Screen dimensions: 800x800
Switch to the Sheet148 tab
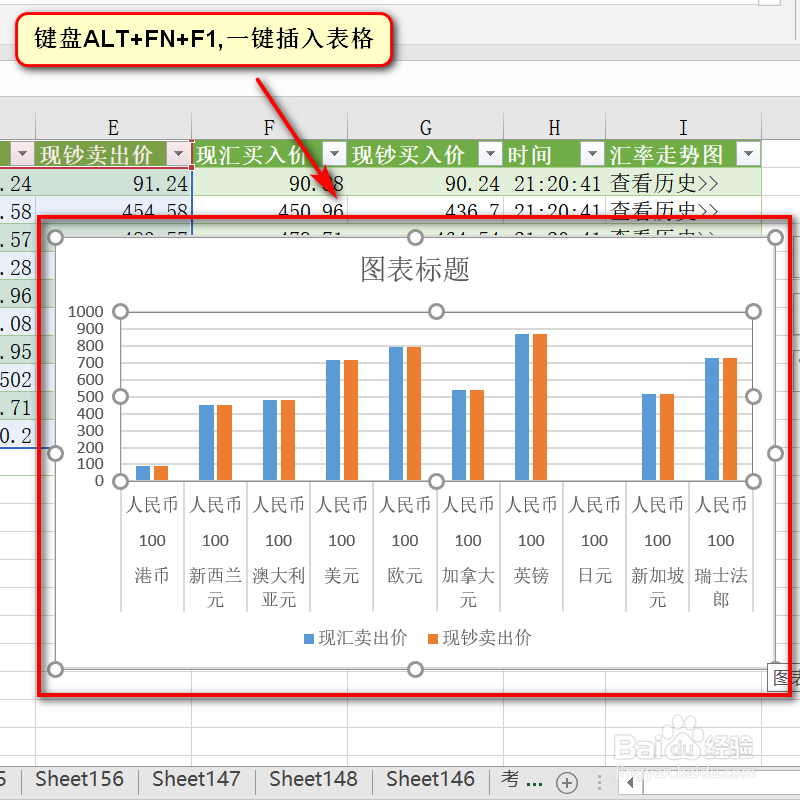313,778
